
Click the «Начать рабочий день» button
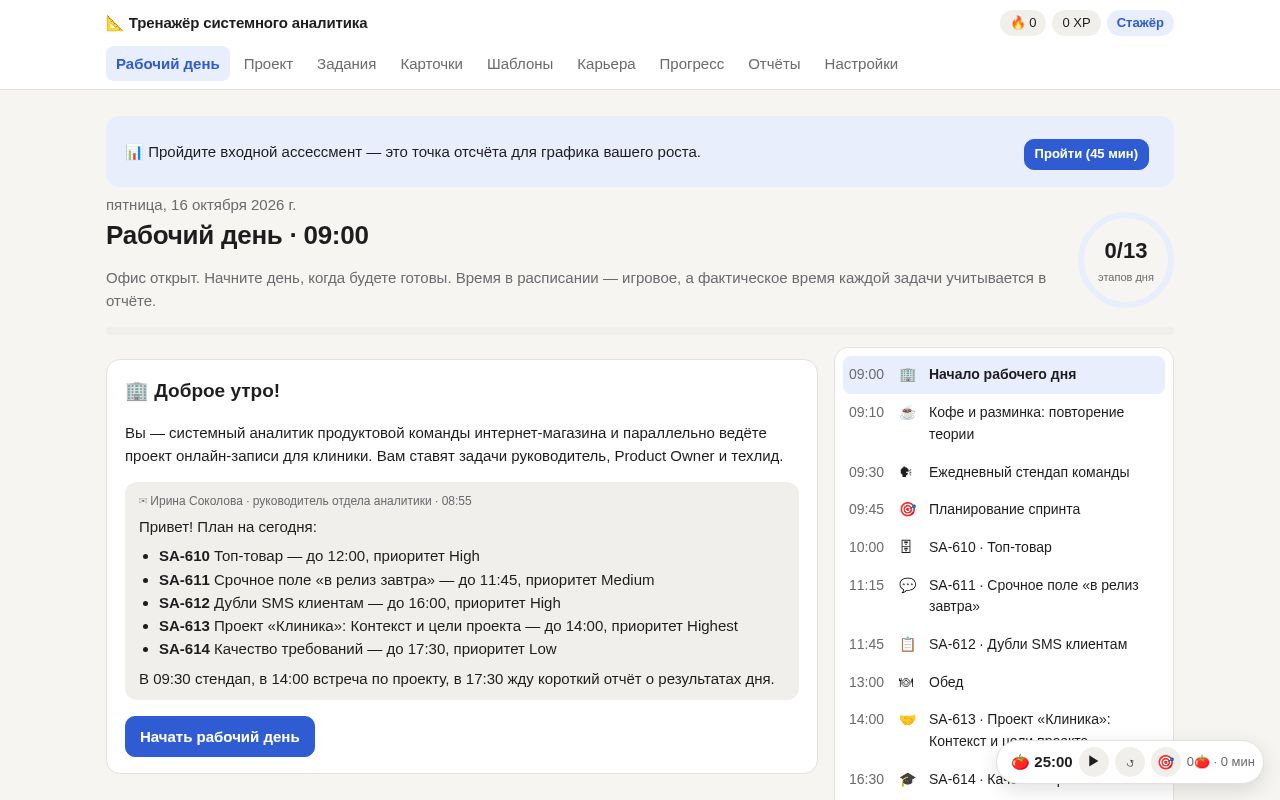pos(220,737)
